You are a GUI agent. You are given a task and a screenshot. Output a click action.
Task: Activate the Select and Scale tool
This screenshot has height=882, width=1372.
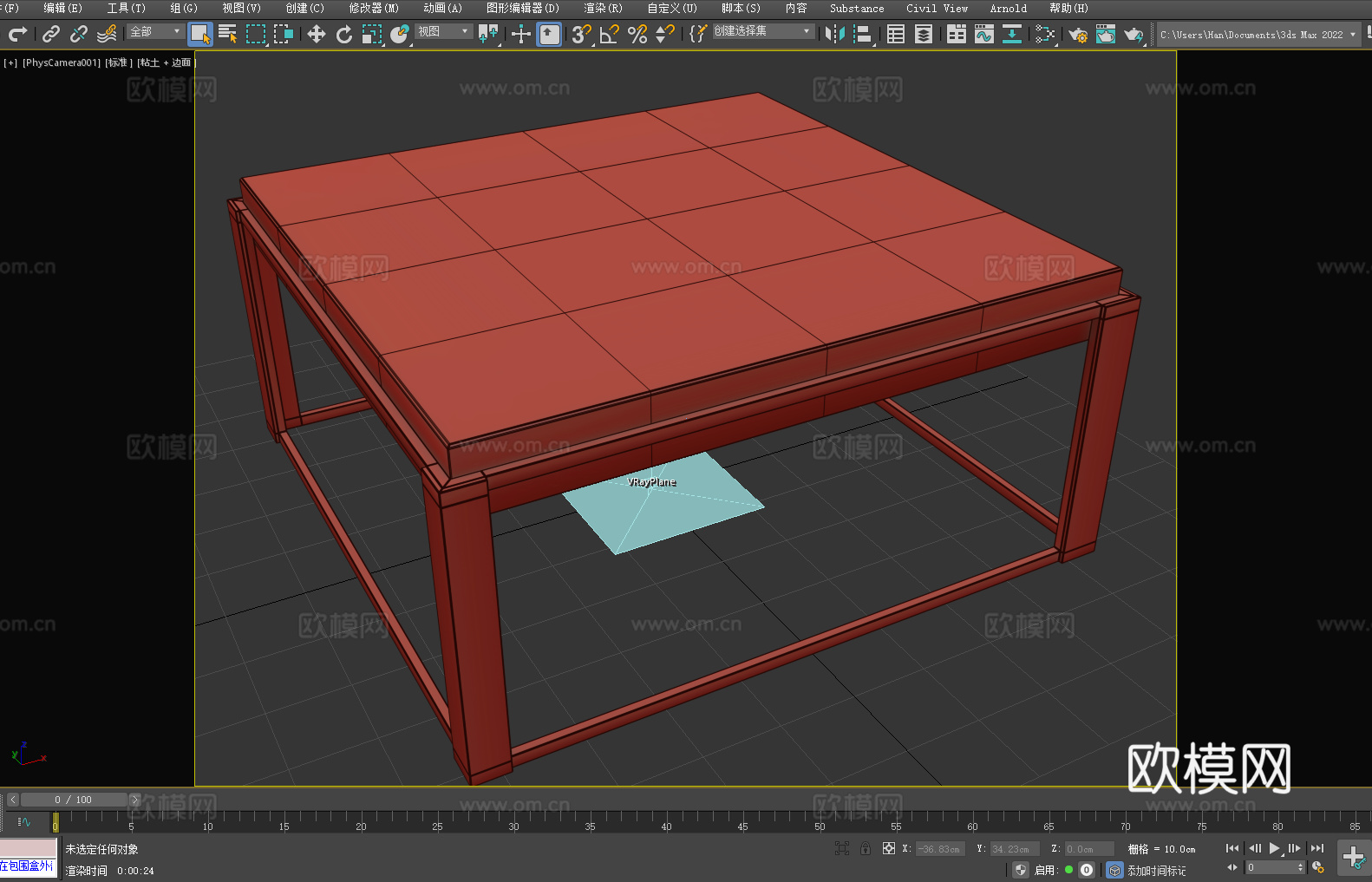[372, 34]
